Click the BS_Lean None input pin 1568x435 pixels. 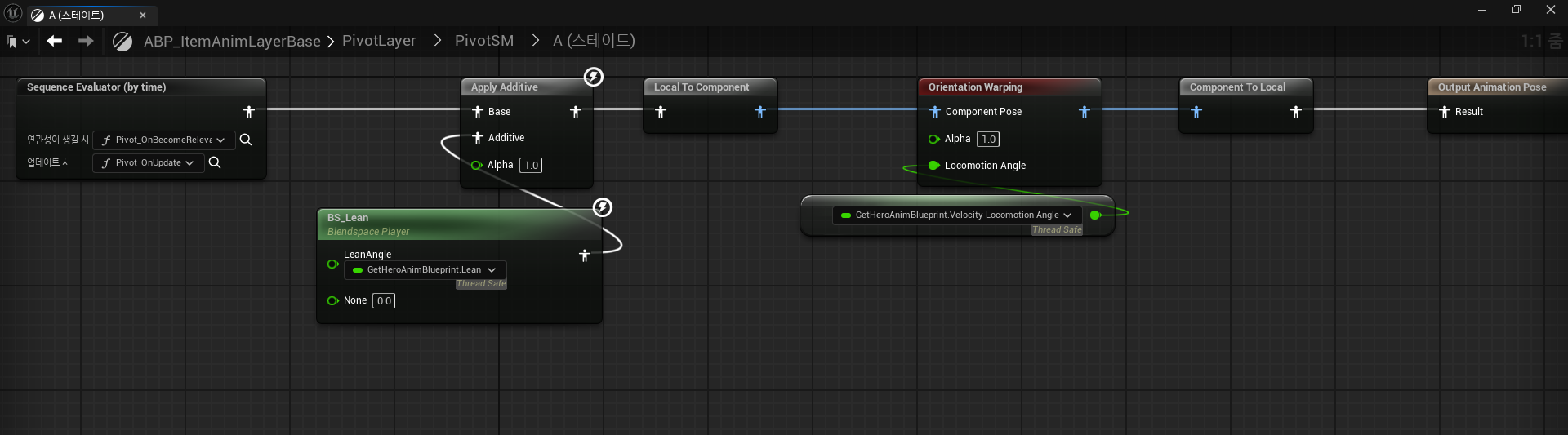tap(333, 300)
